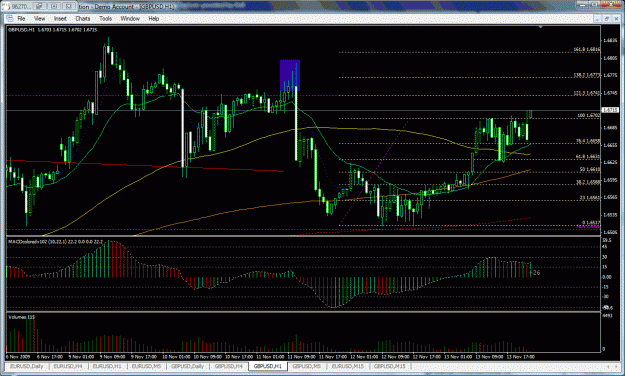Select the blue rectangle object on chart
Image resolution: width=625 pixels, height=376 pixels.
(290, 75)
